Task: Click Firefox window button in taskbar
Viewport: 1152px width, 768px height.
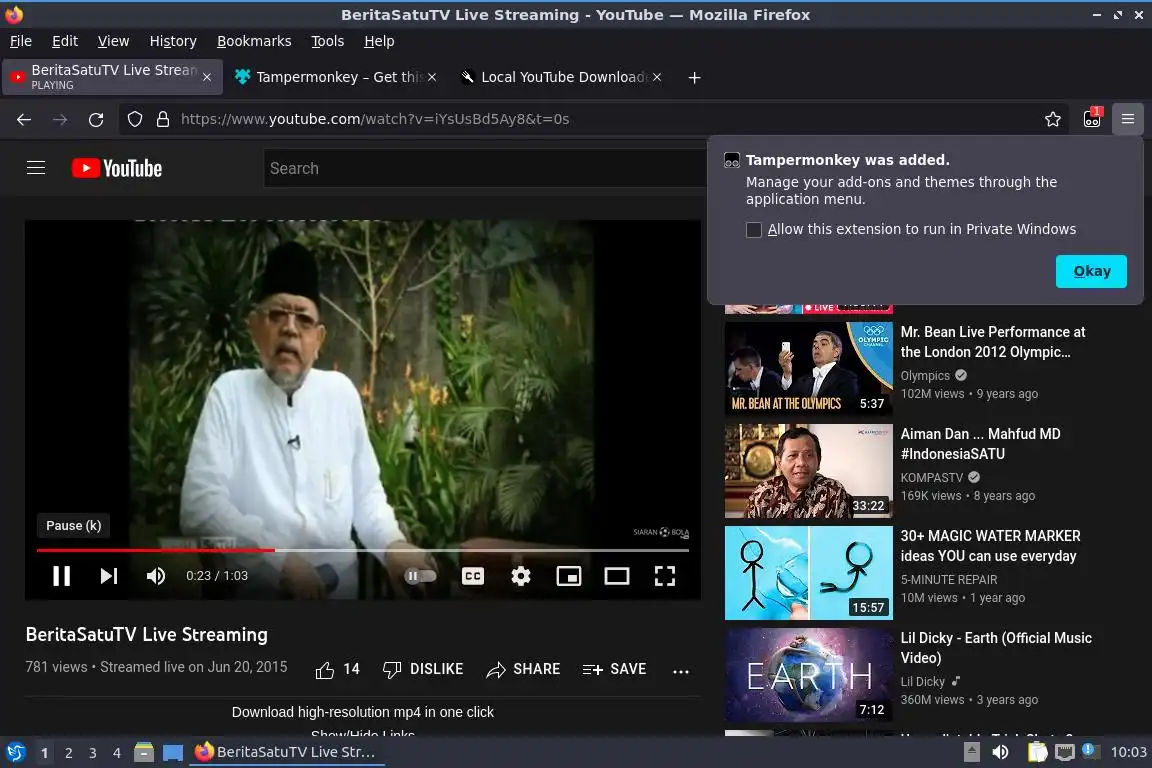Action: 287,753
